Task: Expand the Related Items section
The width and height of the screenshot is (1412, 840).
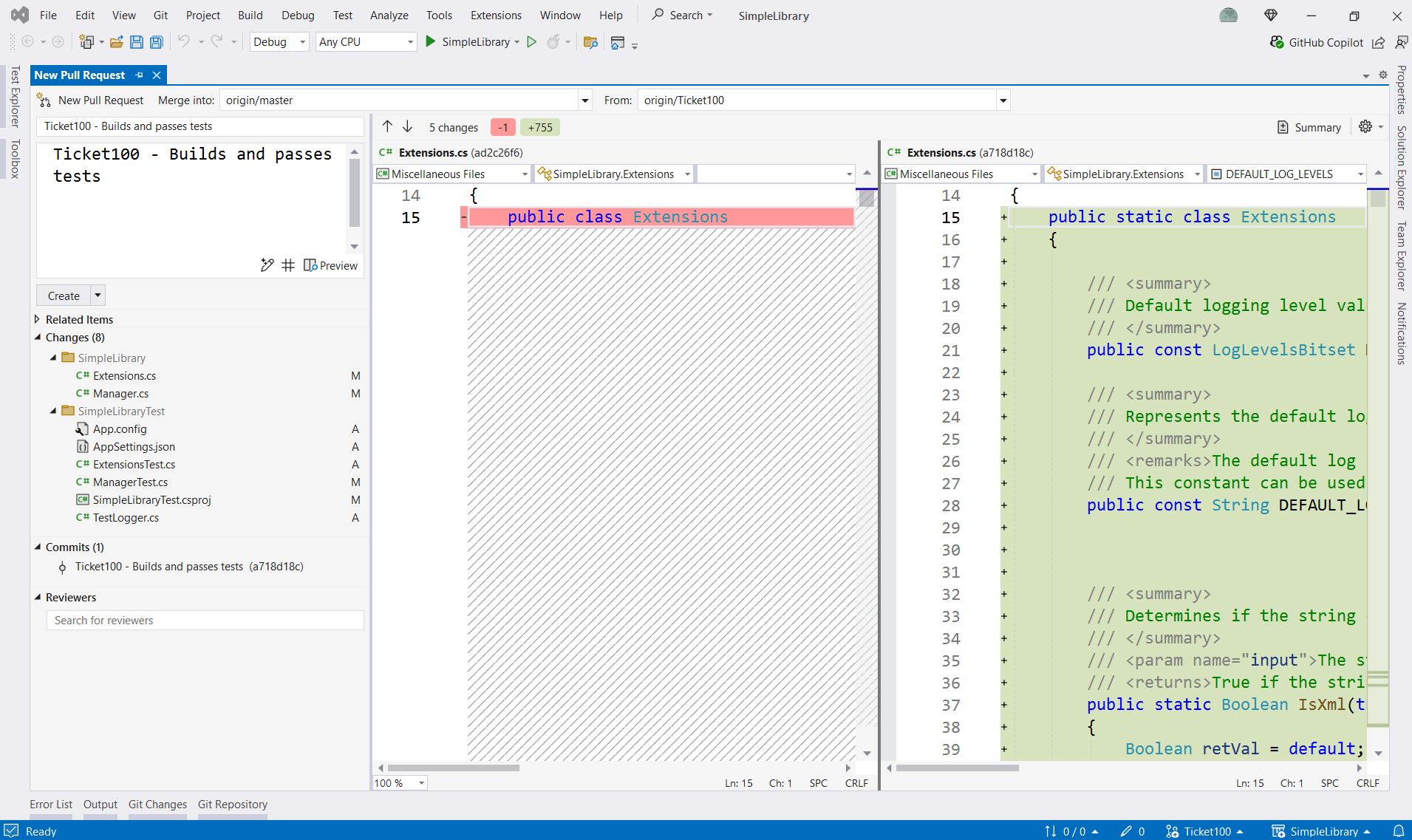Action: pos(37,319)
